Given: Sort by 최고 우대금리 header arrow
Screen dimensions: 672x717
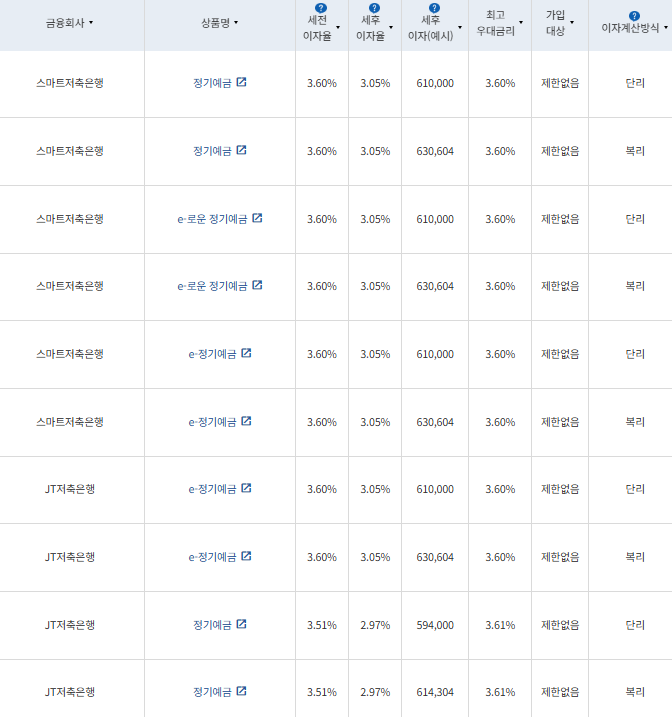Looking at the screenshot, I should pos(521,22).
